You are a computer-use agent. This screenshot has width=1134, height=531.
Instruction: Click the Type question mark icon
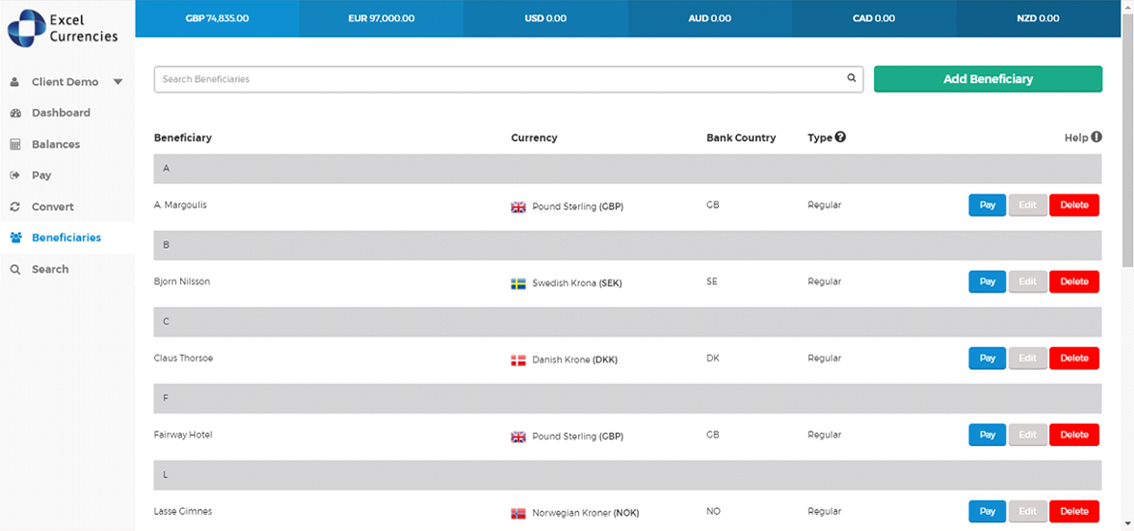coord(841,137)
